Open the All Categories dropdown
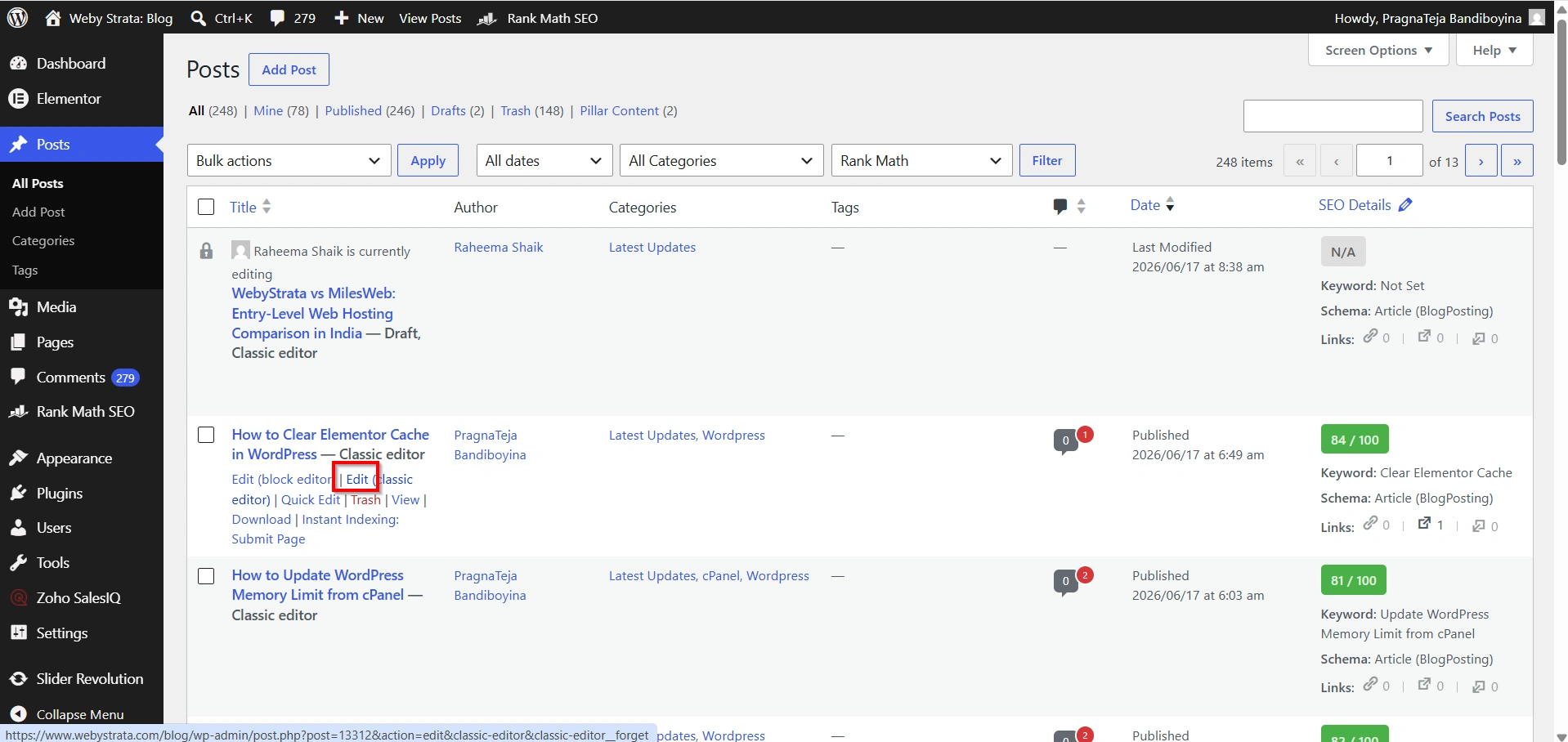Screen dimensions: 1568x742 click(721, 161)
